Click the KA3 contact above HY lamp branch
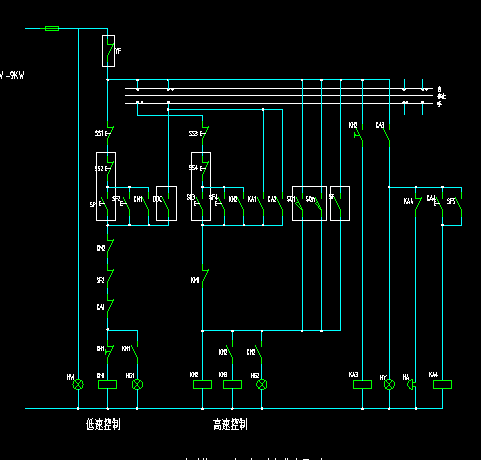 tap(386, 136)
